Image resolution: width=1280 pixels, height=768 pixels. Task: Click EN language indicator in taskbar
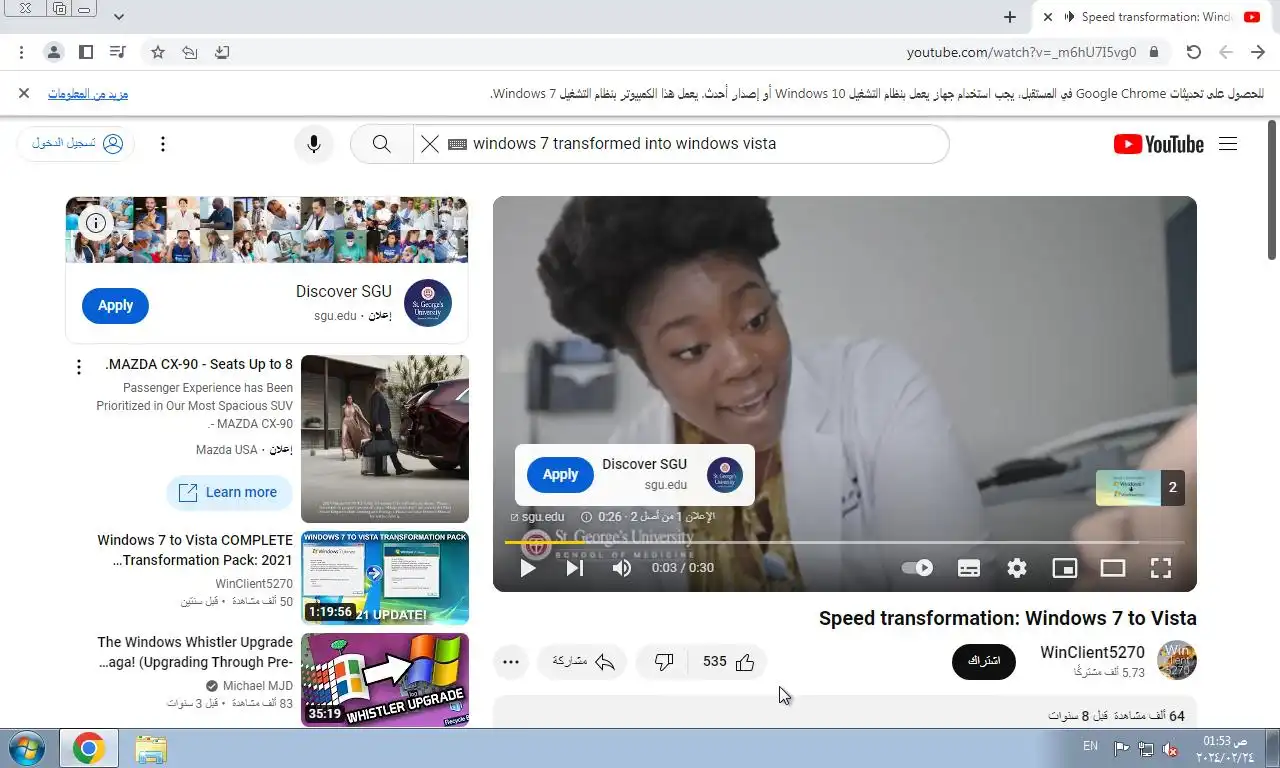point(1090,747)
